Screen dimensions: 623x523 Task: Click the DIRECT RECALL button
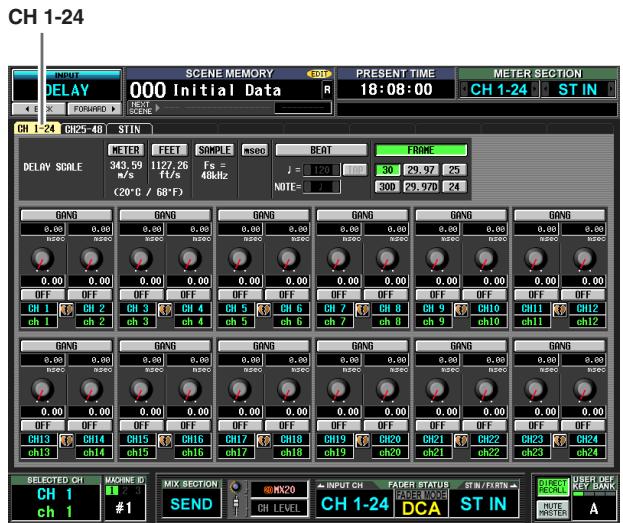(x=552, y=487)
